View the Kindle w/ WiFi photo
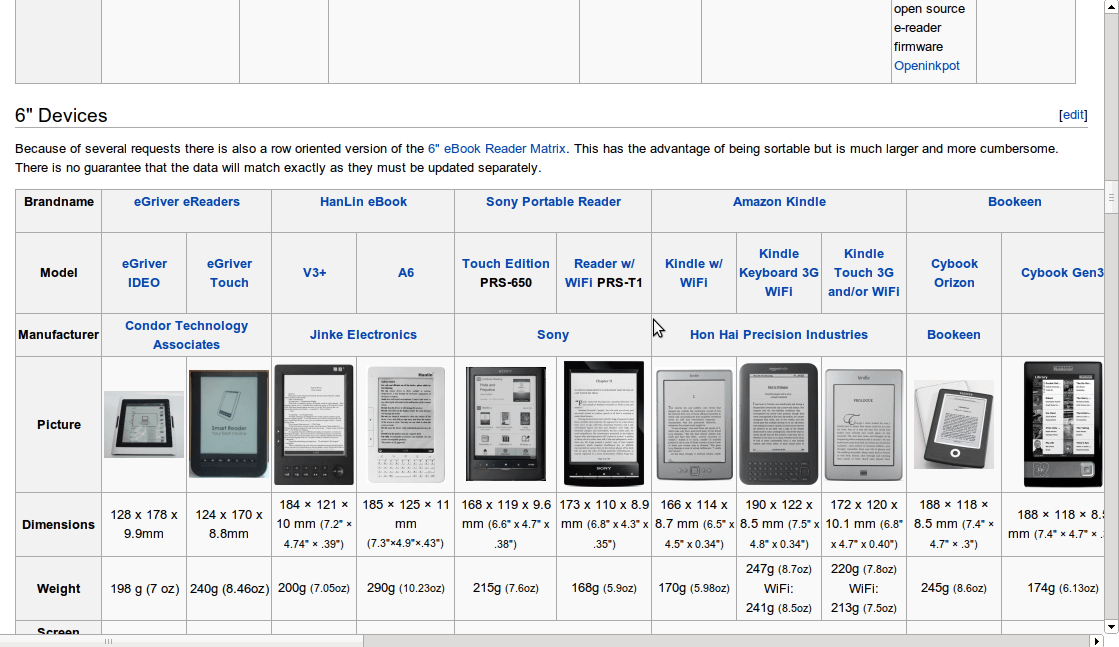Image resolution: width=1119 pixels, height=647 pixels. tap(694, 424)
